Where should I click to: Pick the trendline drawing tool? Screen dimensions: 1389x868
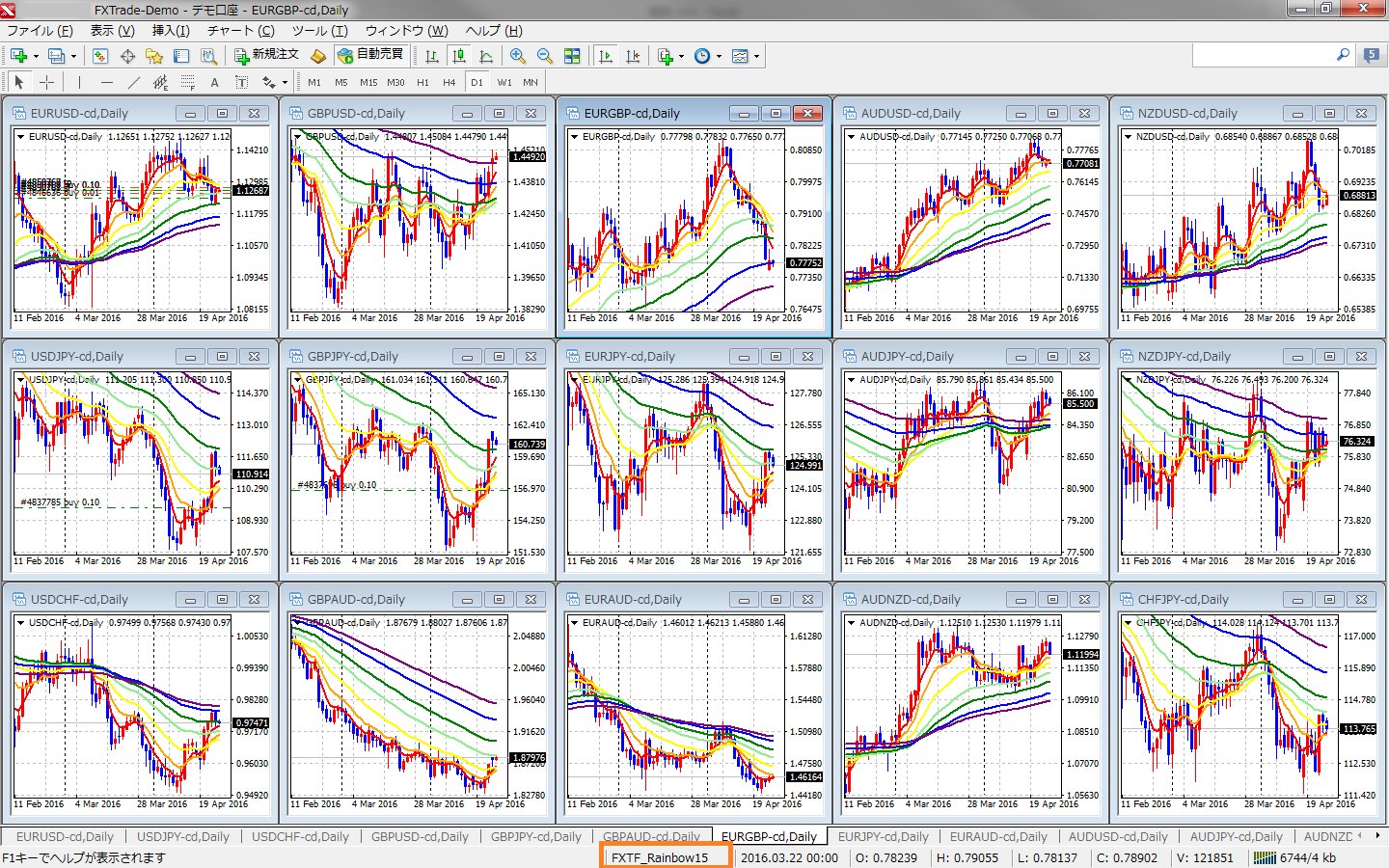[133, 82]
